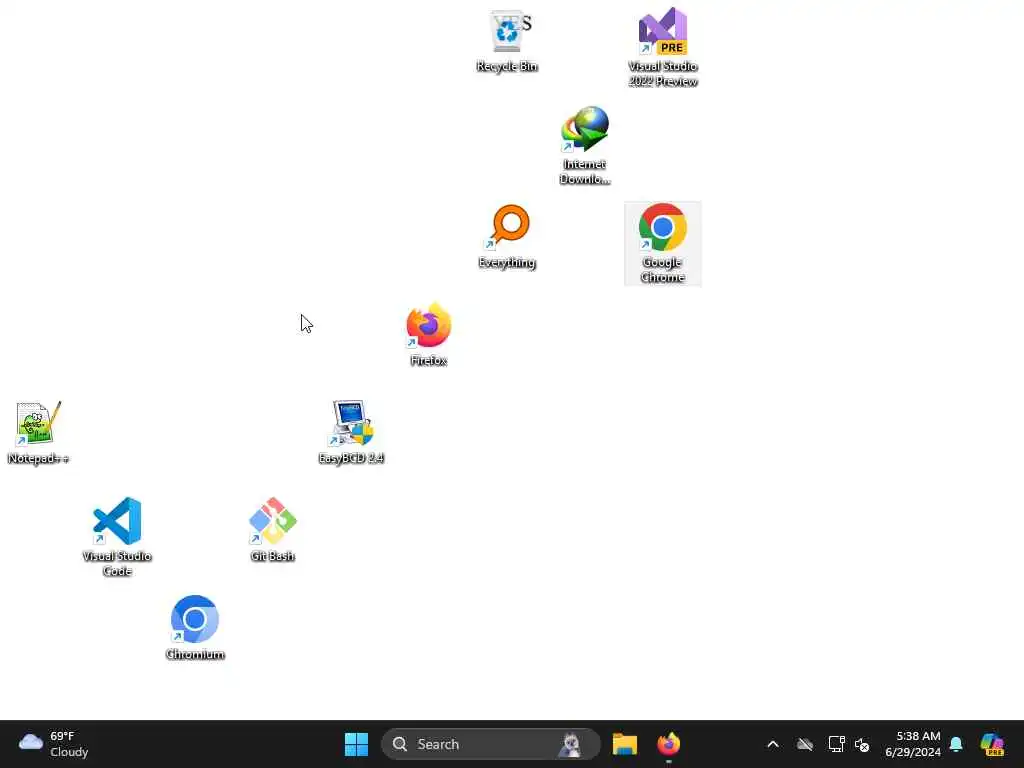
Task: Open the Windows Start menu
Action: coord(357,744)
